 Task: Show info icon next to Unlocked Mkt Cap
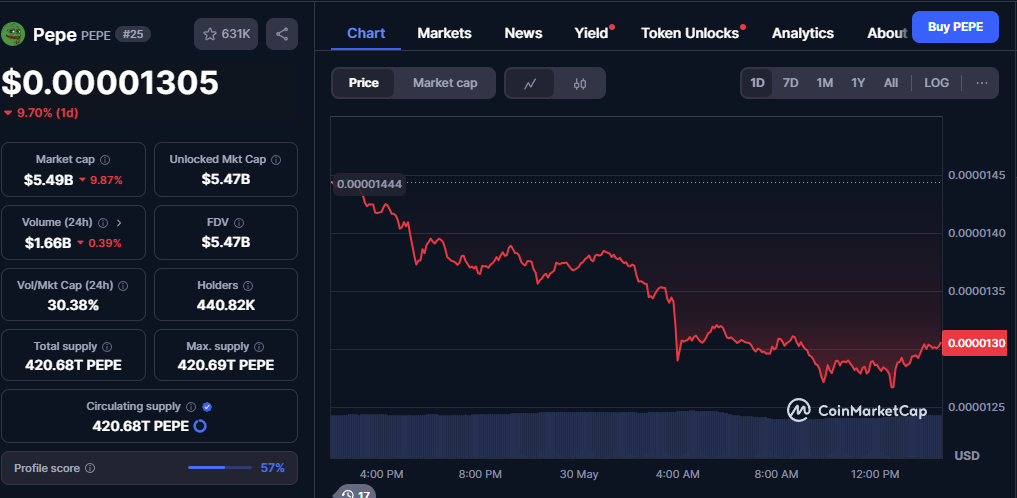tap(276, 160)
